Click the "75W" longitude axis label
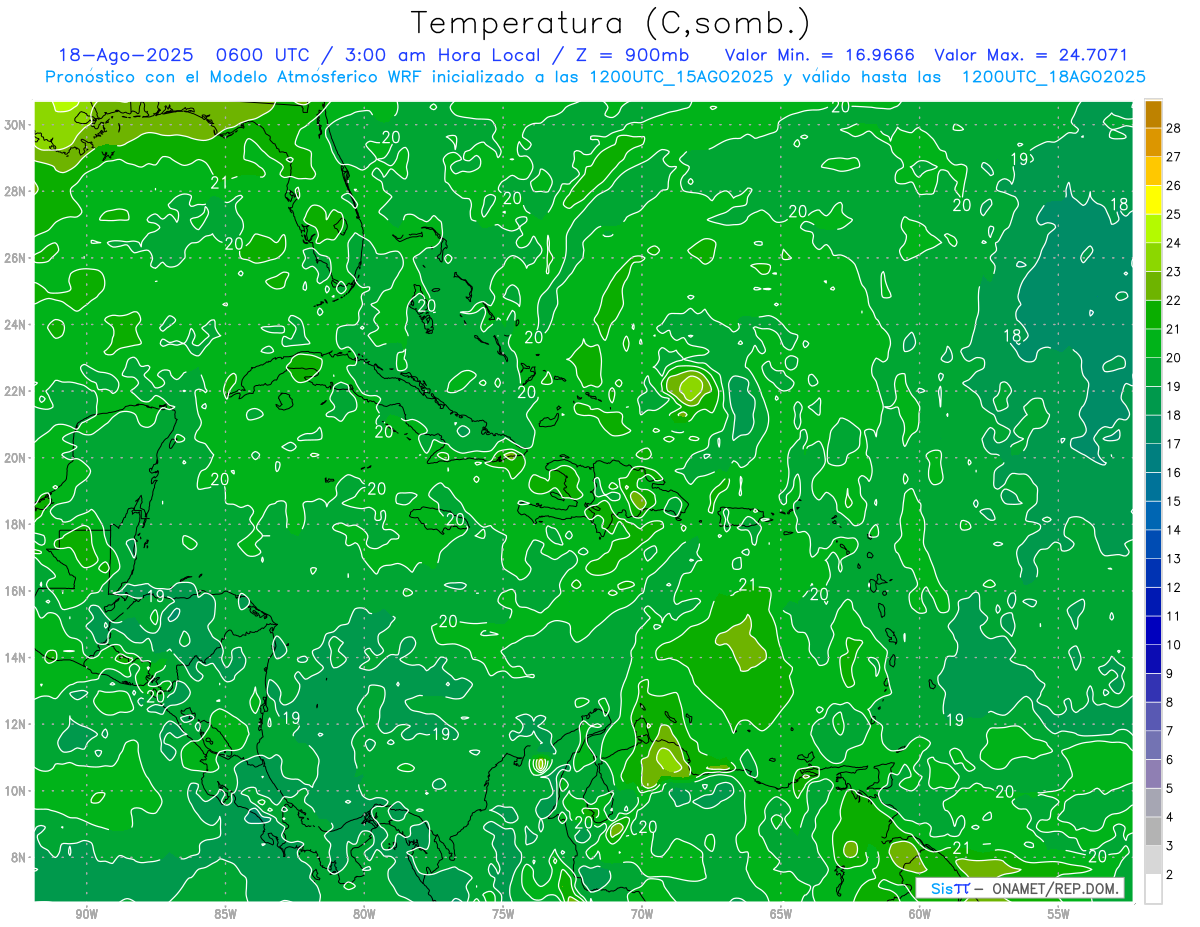This screenshot has height=927, width=1200. [503, 914]
